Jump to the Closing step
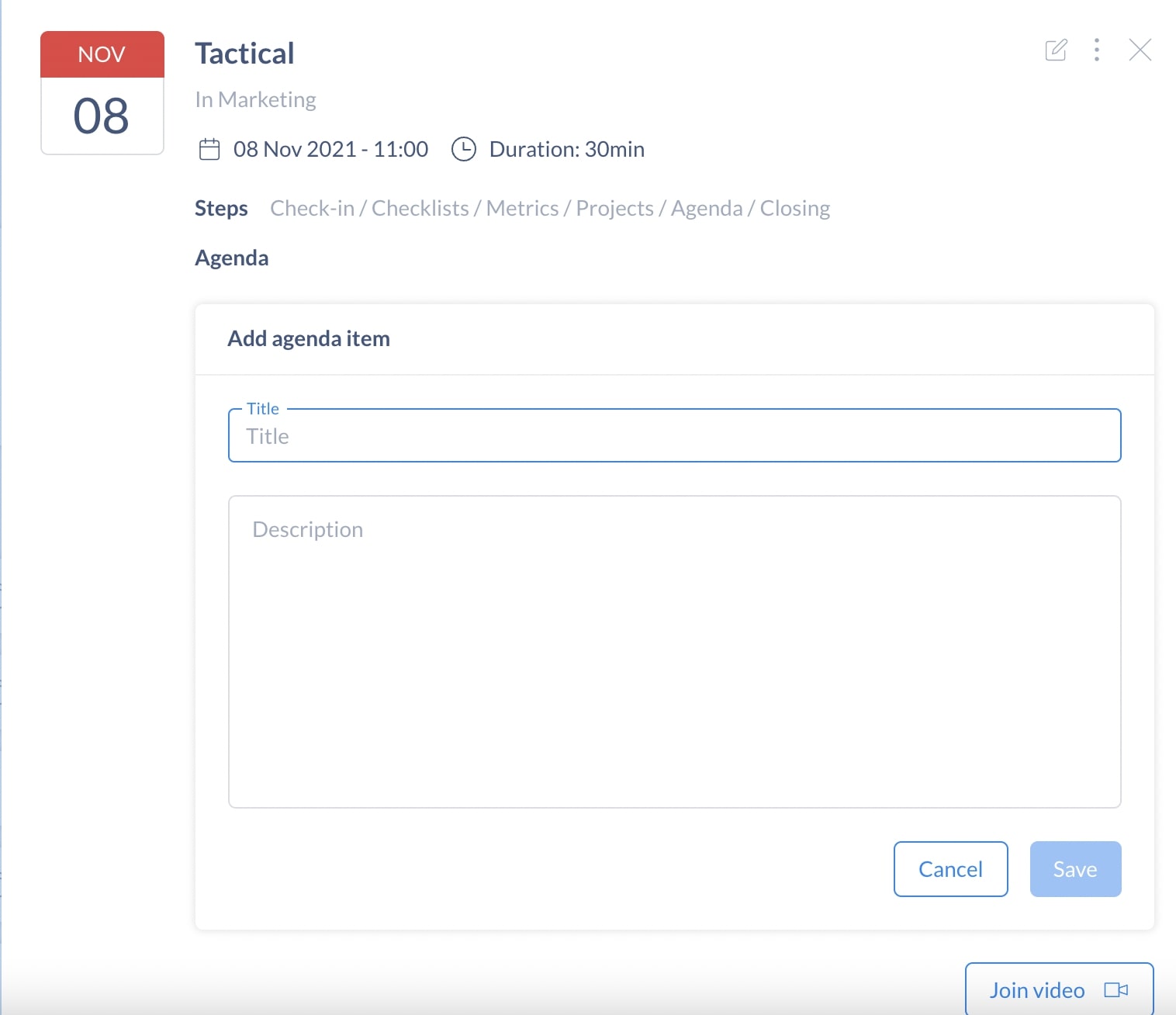 [795, 209]
